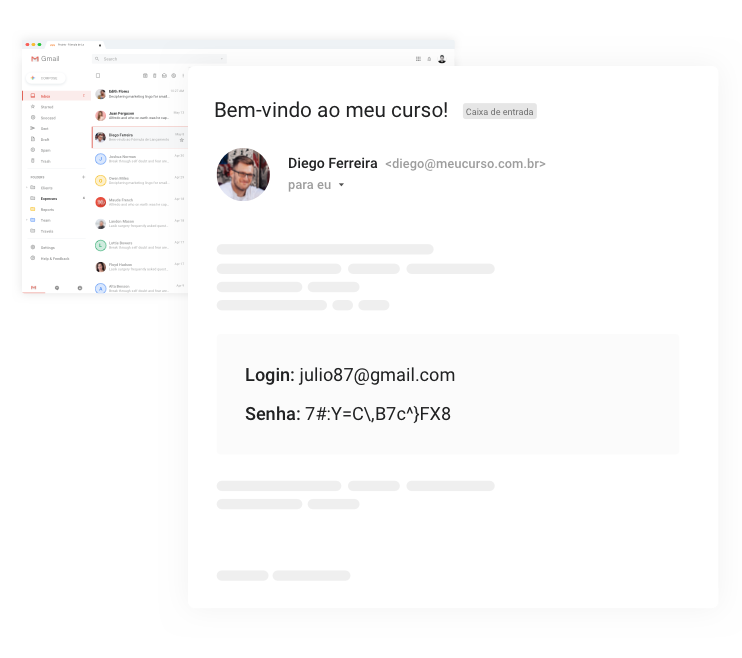Screen dimensions: 742x658
Task: Click the Compose button
Action: point(45,78)
